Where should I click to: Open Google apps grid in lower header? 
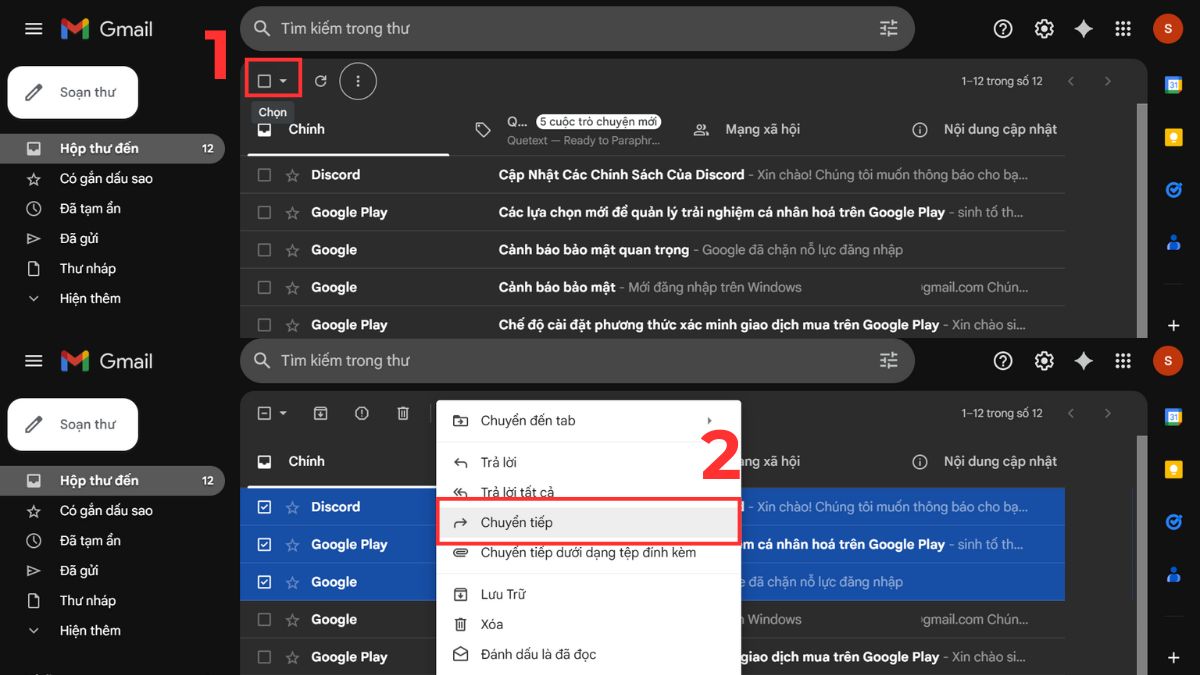1124,361
